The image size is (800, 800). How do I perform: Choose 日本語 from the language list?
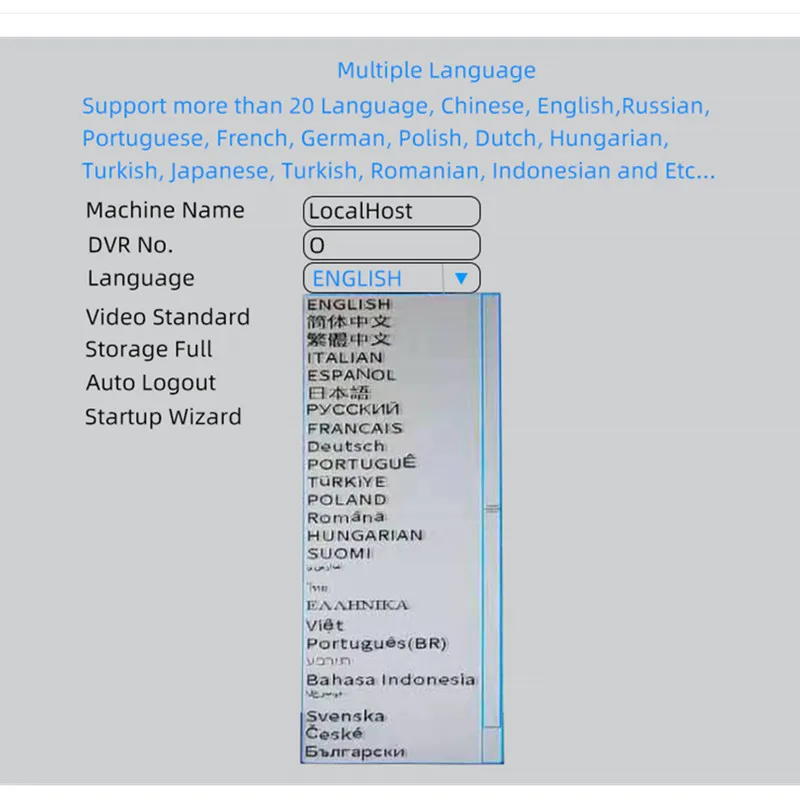(x=339, y=392)
